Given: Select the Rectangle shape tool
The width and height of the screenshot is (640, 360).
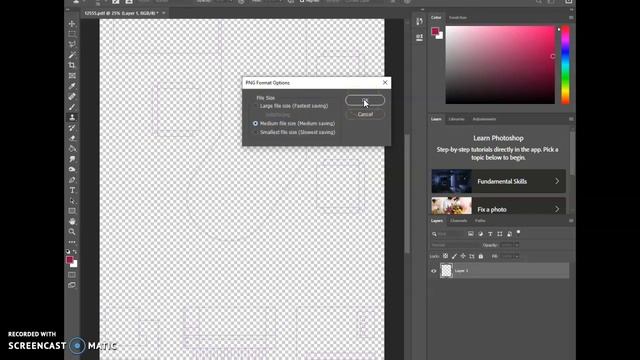Looking at the screenshot, I should (72, 211).
